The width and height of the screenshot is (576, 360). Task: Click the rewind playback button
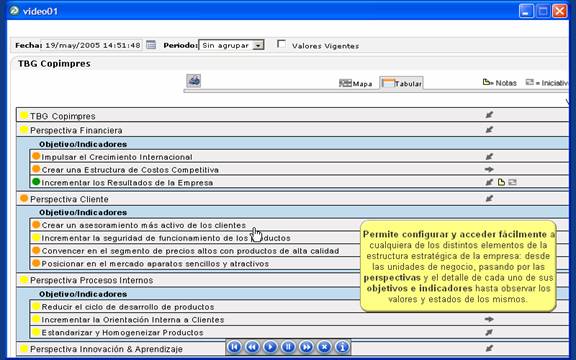point(252,347)
